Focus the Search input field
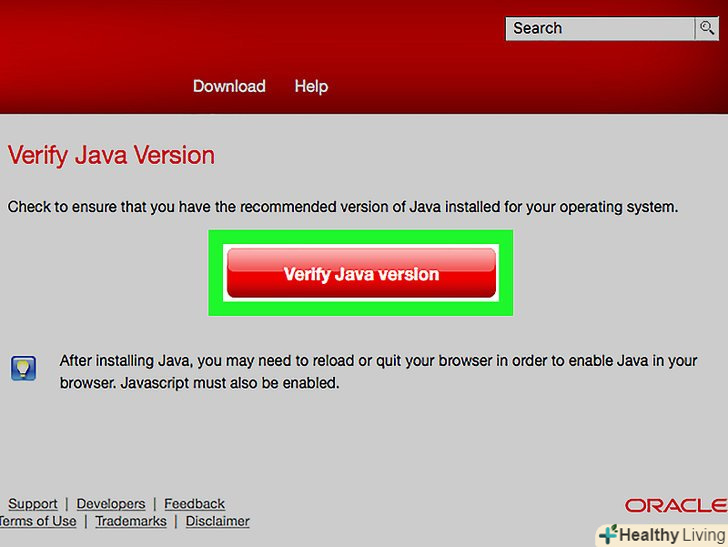Screen dimensions: 728x547 (x=600, y=29)
